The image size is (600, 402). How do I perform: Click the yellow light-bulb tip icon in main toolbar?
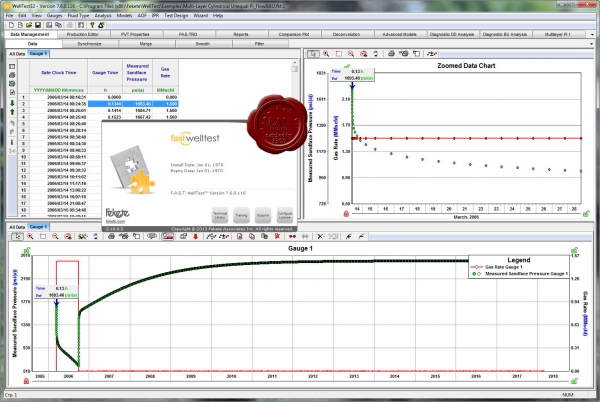point(92,25)
